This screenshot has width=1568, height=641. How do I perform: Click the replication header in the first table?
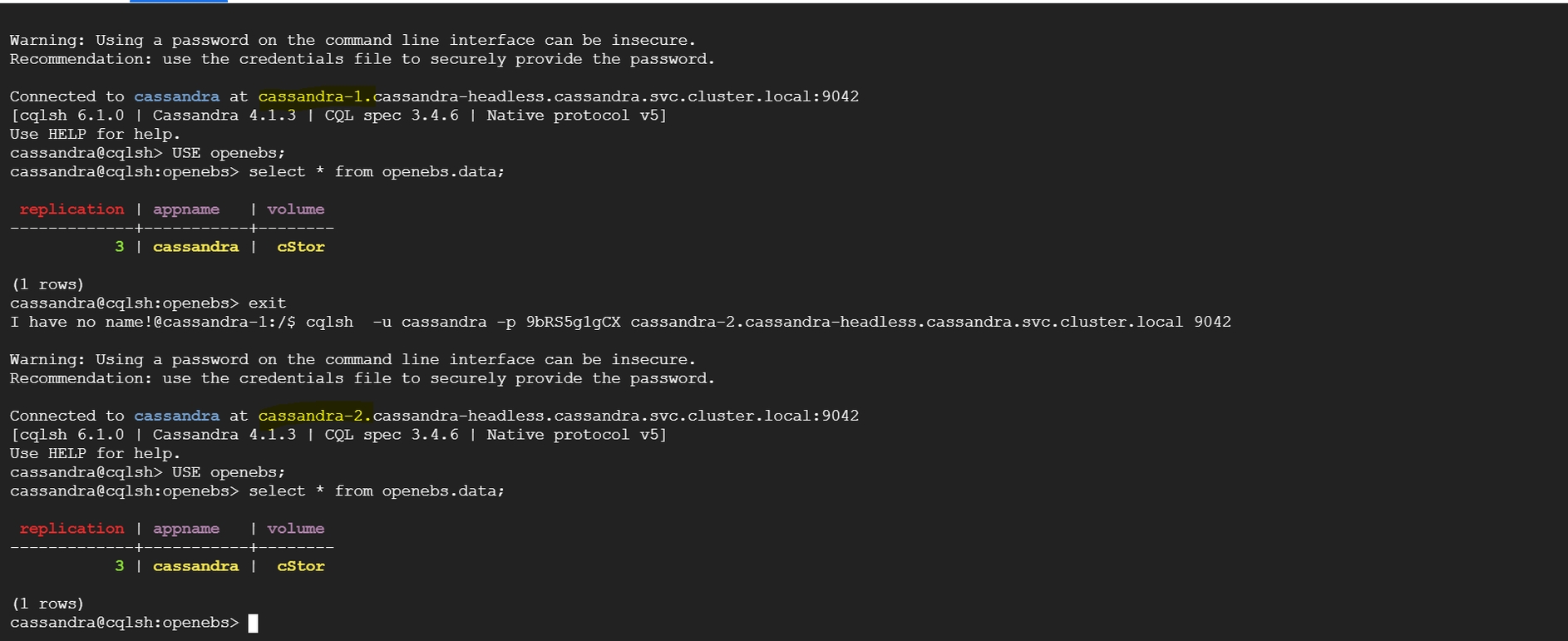(71, 210)
